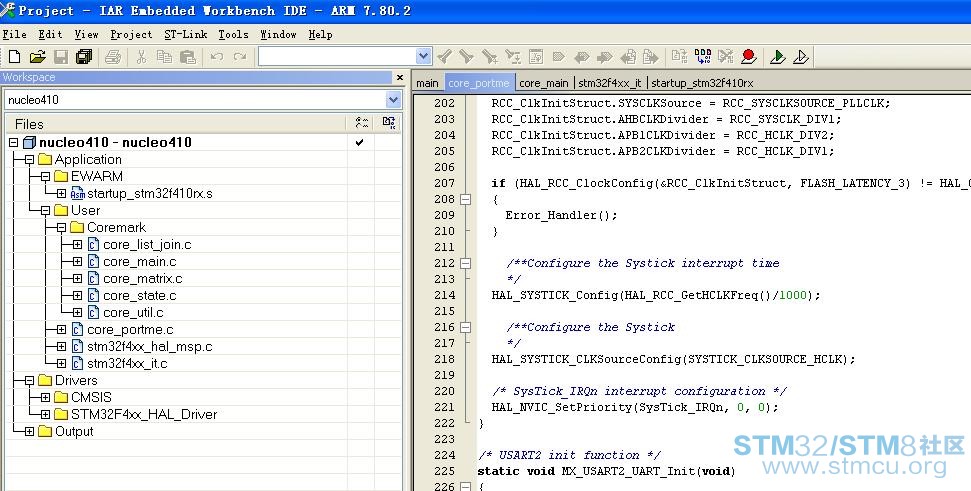Select core_list_join.c in the tree
Screen dimensions: 971x491
tap(147, 245)
